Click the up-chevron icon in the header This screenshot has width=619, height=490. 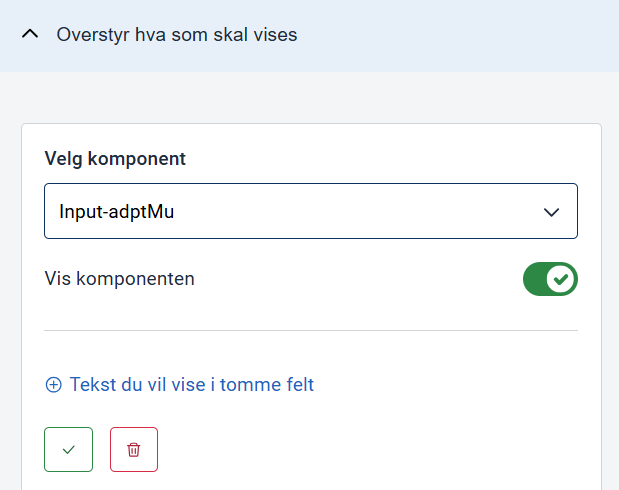pos(31,34)
